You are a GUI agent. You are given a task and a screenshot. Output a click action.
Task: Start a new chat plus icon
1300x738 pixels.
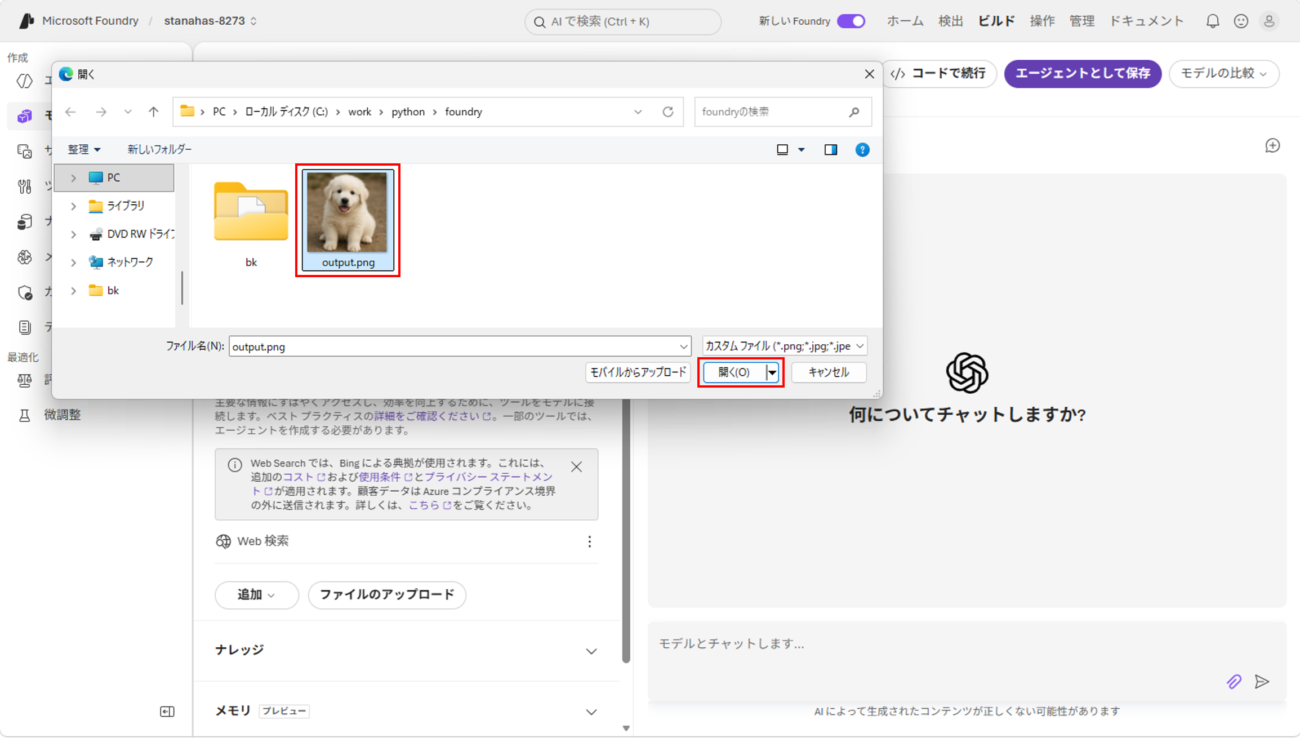(x=1272, y=146)
